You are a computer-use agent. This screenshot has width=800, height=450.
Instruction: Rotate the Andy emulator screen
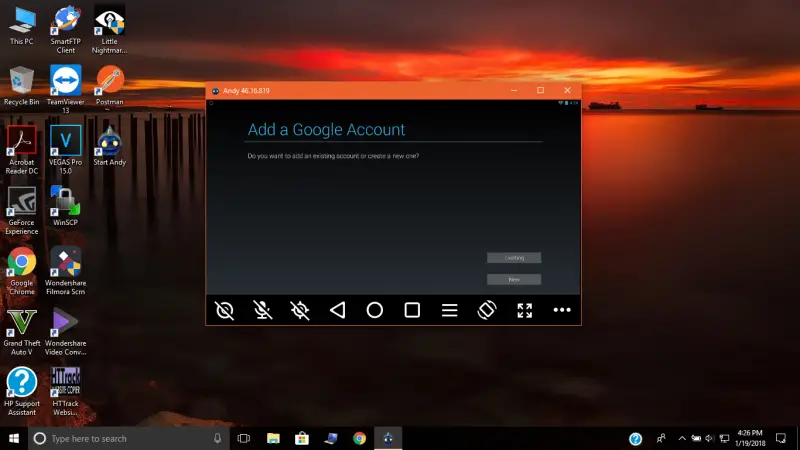coord(487,310)
